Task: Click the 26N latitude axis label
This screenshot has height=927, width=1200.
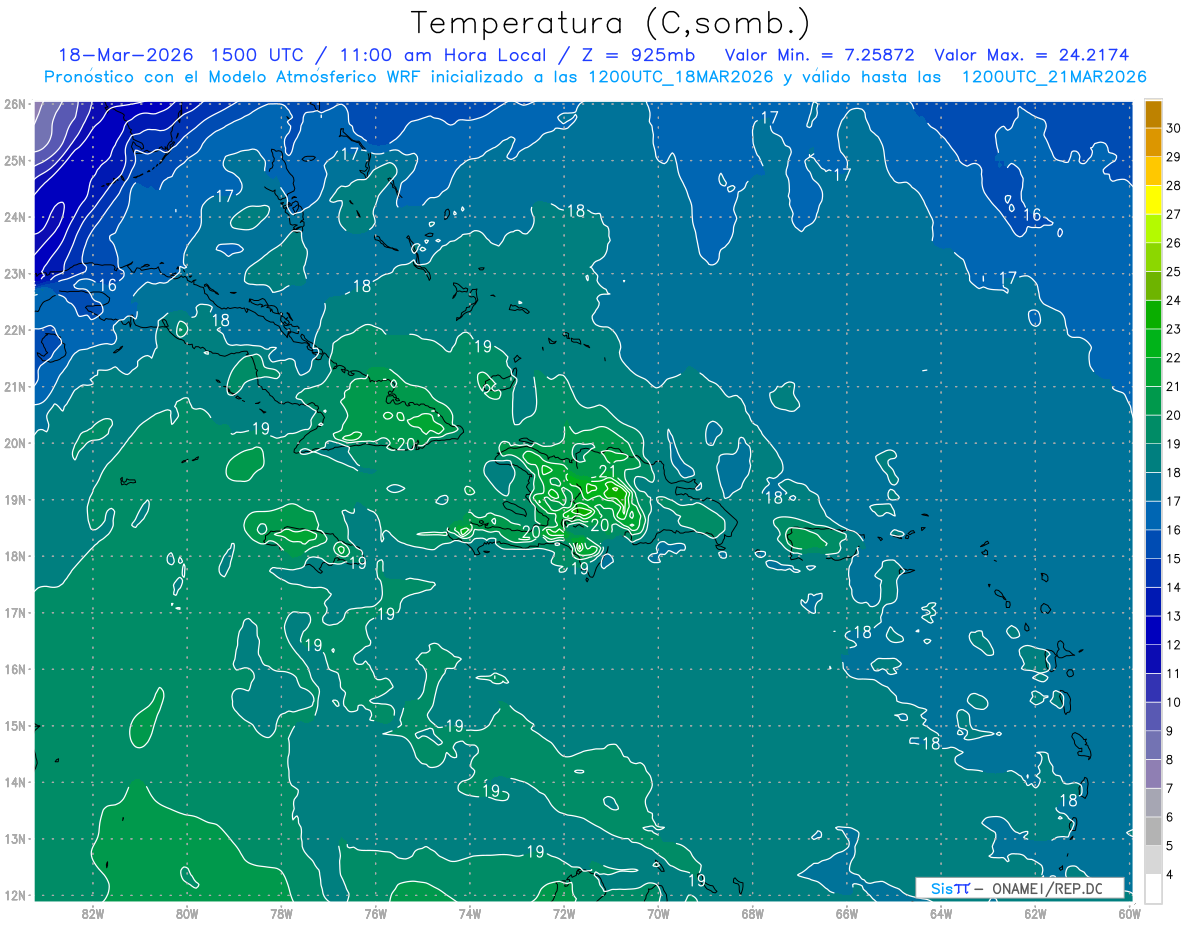Action: (15, 104)
